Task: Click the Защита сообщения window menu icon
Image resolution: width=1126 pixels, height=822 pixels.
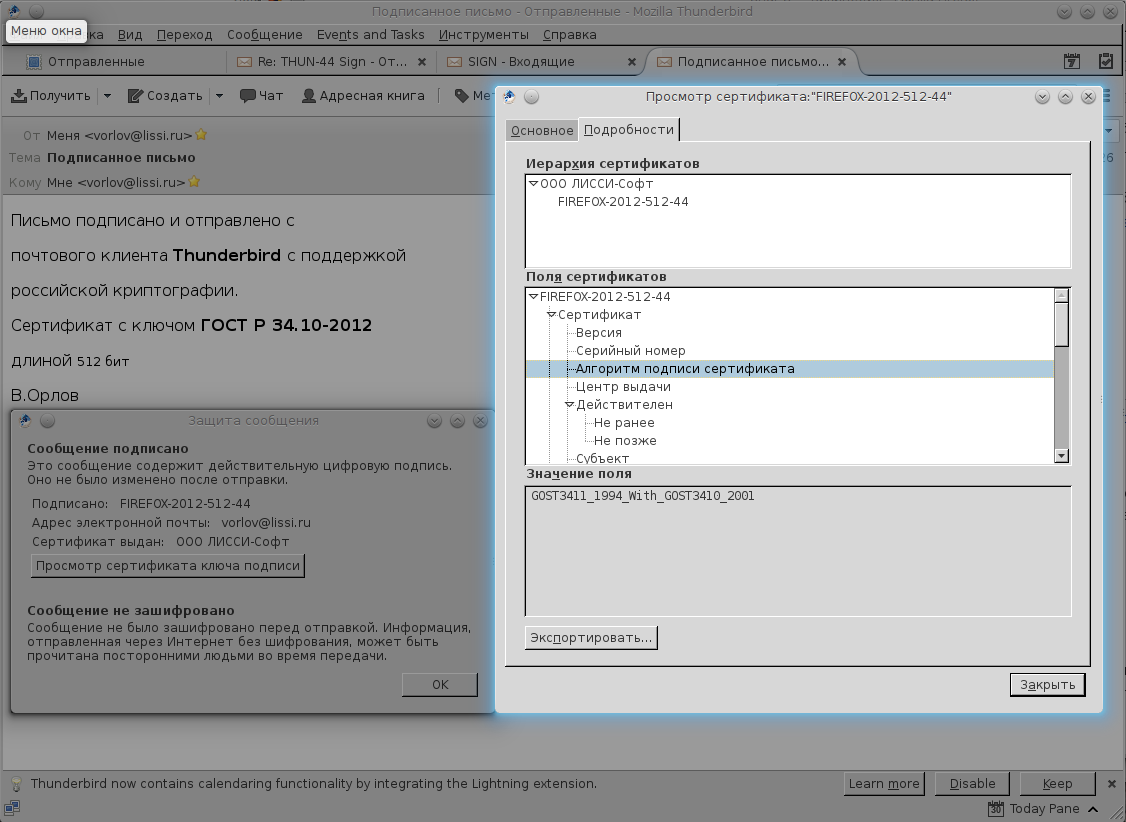Action: 25,421
